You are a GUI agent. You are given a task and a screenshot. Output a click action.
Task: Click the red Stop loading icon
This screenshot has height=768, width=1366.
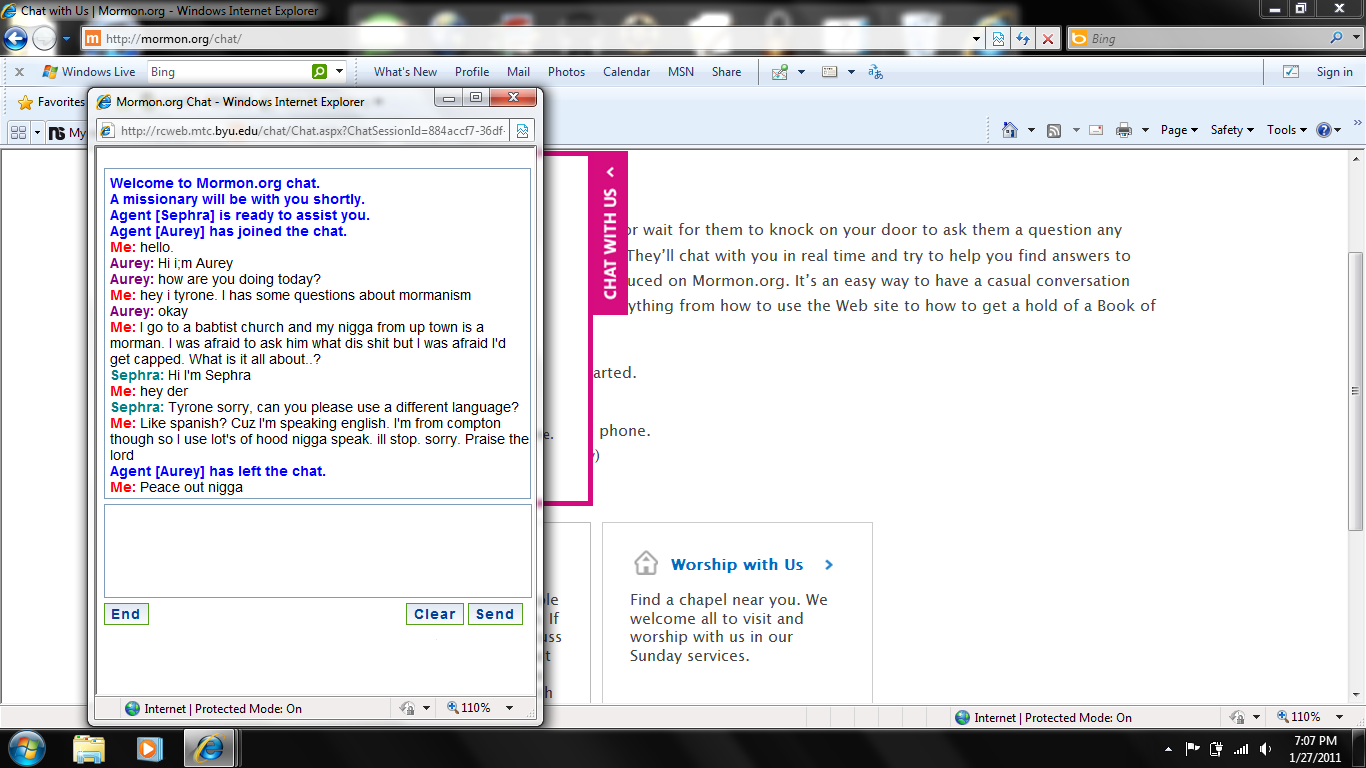(x=1047, y=39)
